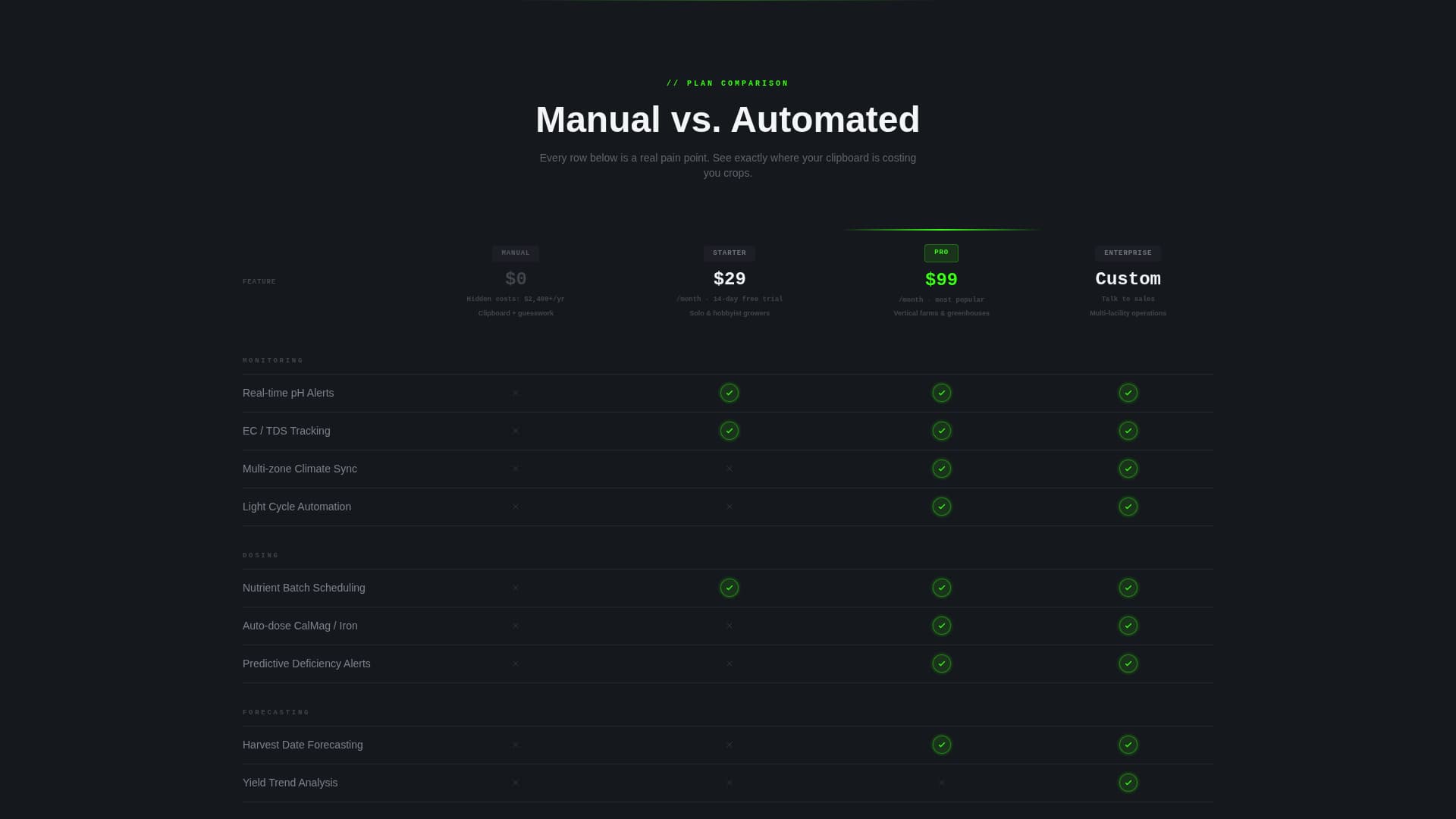Click the FEATURE column header
Viewport: 1456px width, 819px height.
coord(259,281)
